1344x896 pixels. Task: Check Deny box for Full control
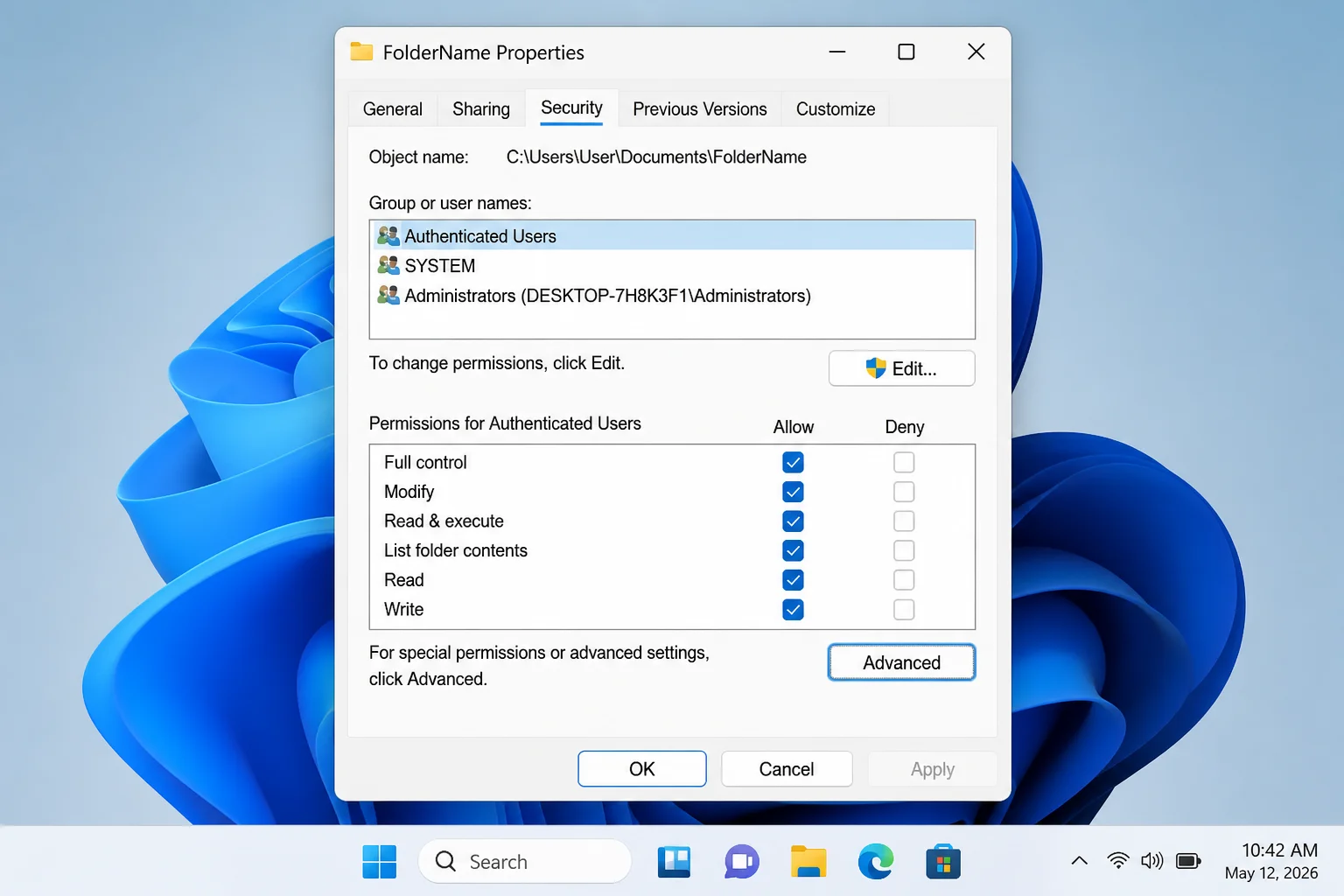point(904,462)
